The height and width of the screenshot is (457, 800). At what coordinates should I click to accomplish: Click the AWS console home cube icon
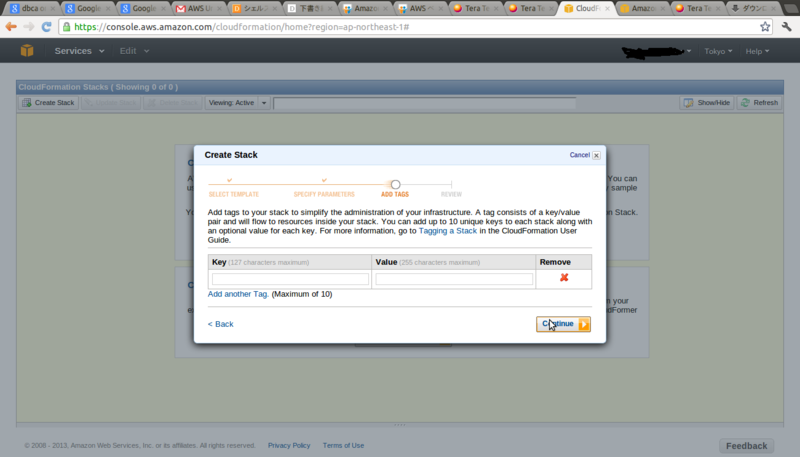(27, 50)
